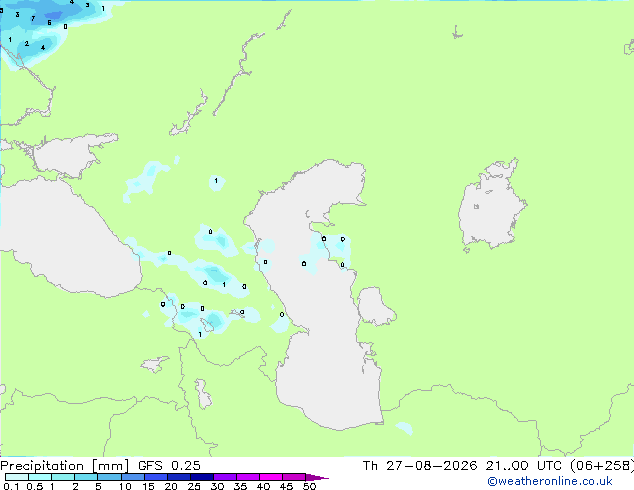Click the '0.1' legend scale label
This screenshot has height=490, width=634.
[11, 486]
